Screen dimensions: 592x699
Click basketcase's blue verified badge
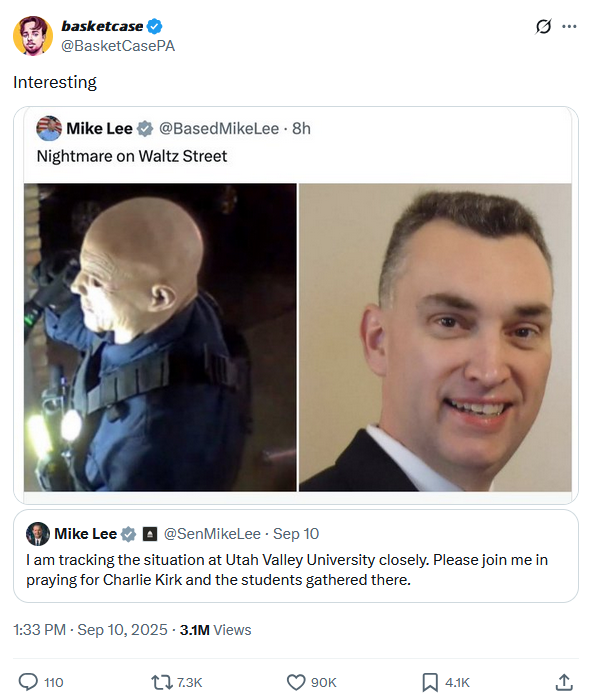[154, 26]
